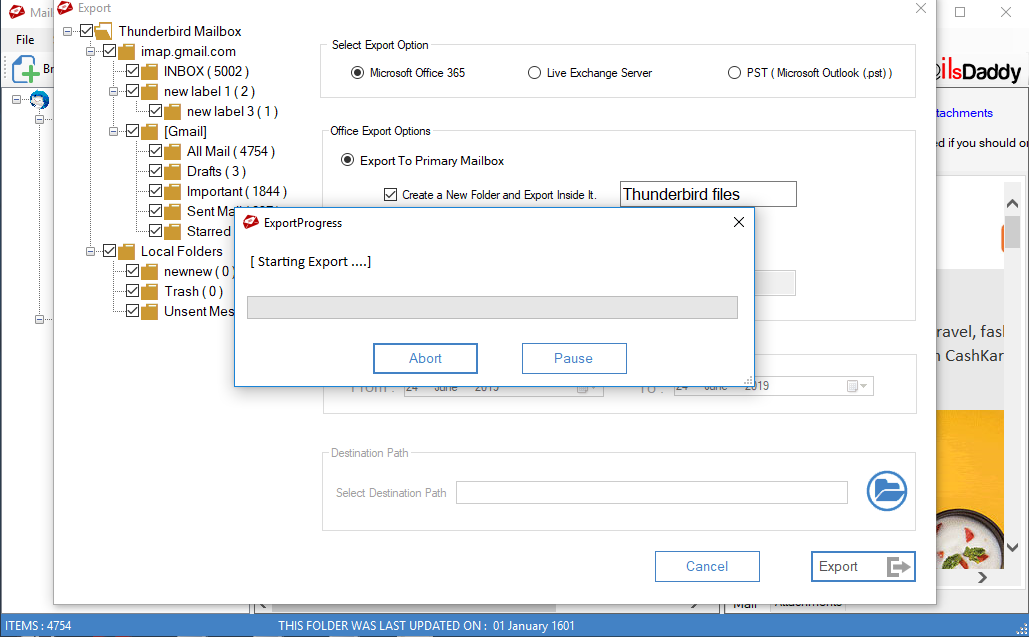Uncheck the Trash folder checkbox
The height and width of the screenshot is (637, 1029).
132,291
